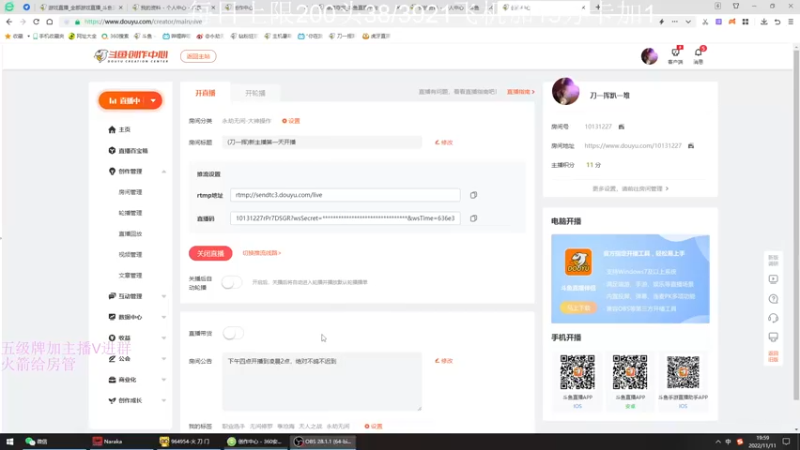The image size is (800, 450).
Task: Click 修改 next to room announcement
Action: (x=444, y=361)
